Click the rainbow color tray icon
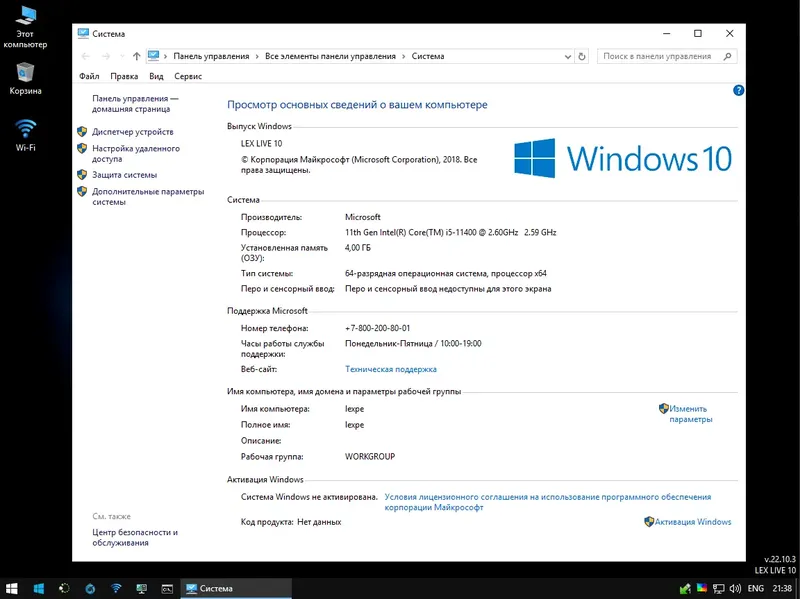The height and width of the screenshot is (599, 800). [x=702, y=588]
